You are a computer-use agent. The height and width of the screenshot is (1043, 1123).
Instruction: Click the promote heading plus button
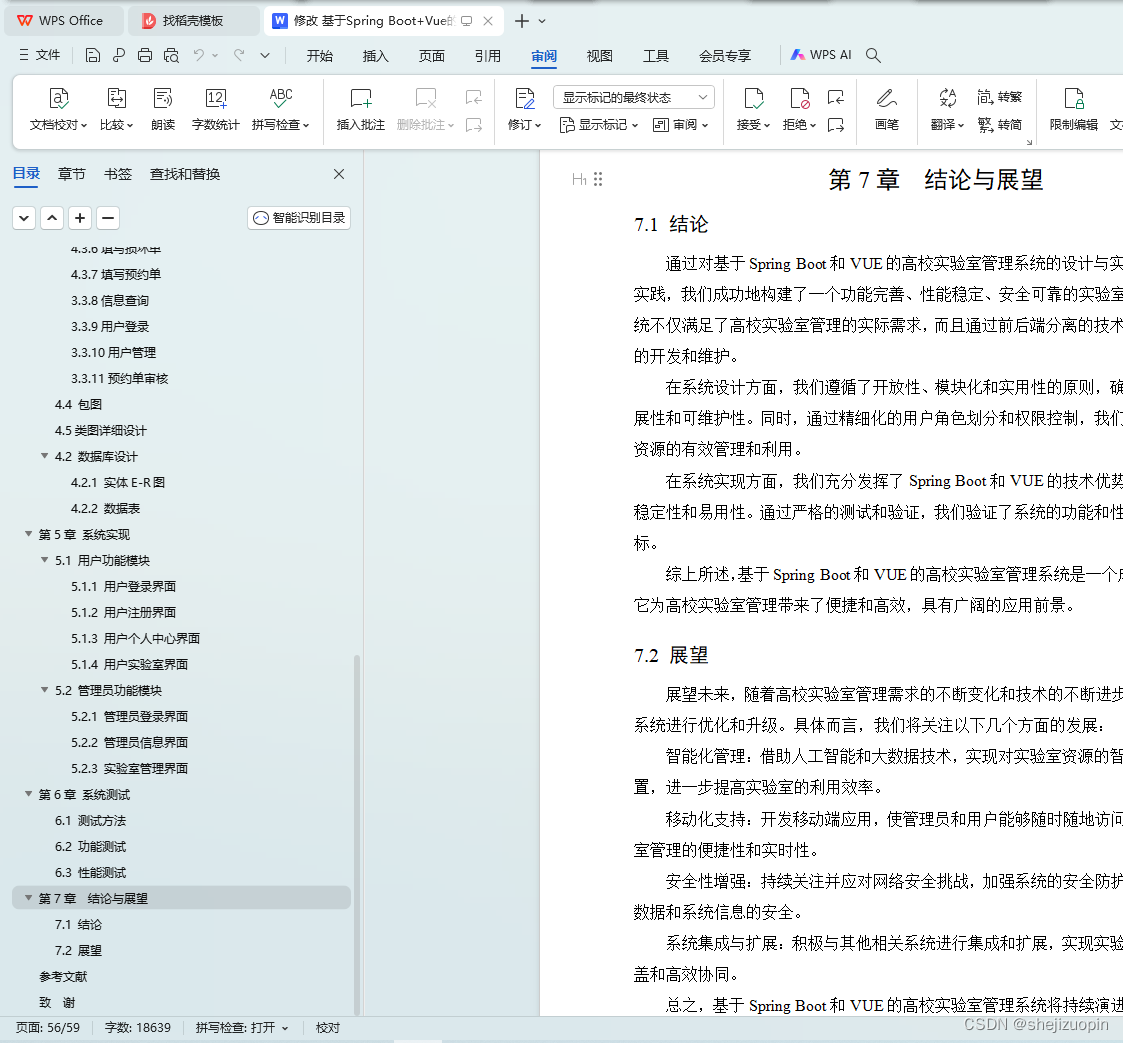tap(80, 218)
